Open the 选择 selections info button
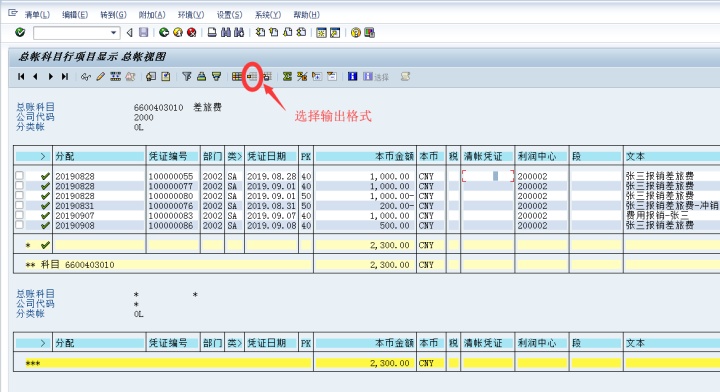720x392 pixels. click(376, 77)
